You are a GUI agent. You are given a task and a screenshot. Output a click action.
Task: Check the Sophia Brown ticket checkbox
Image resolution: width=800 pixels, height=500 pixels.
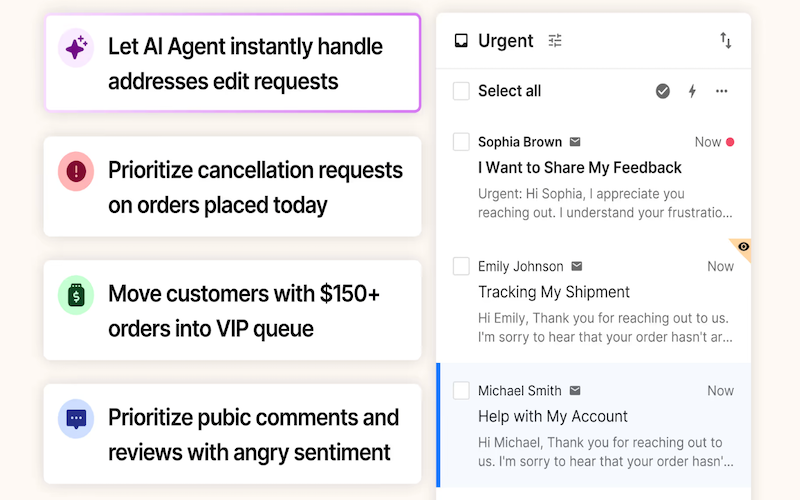point(461,142)
